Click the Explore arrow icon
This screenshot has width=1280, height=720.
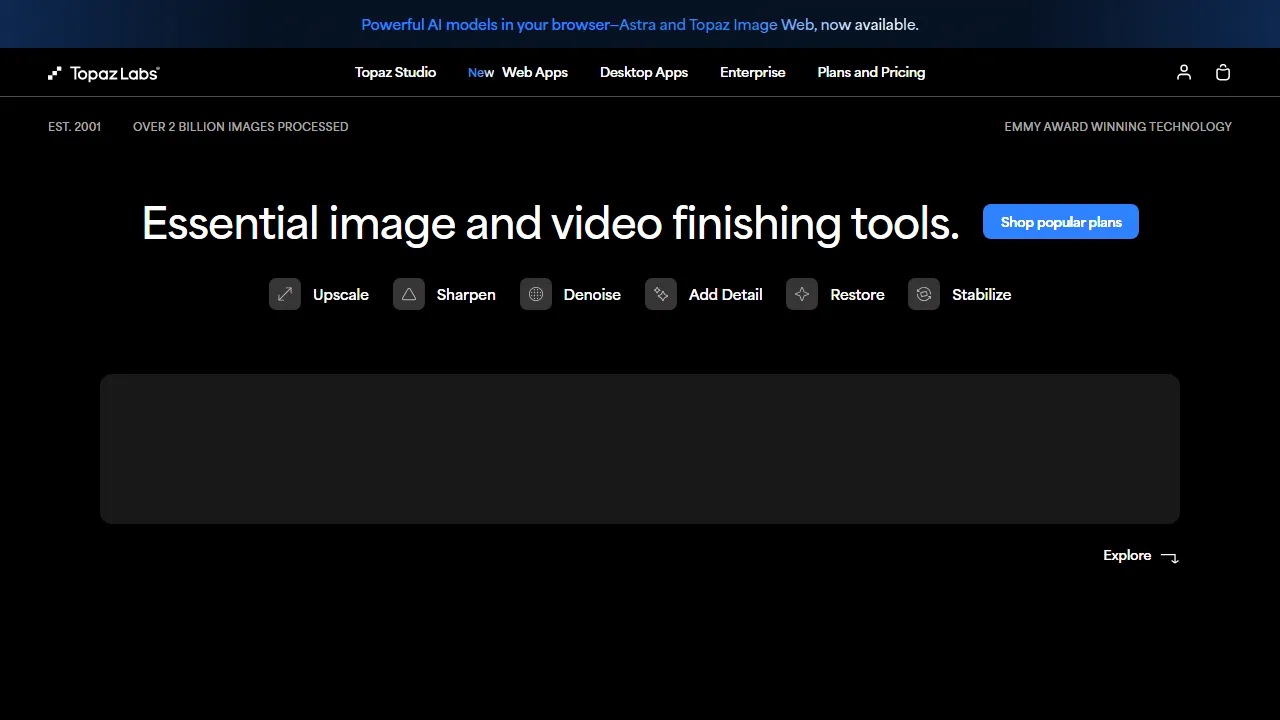[x=1170, y=557]
